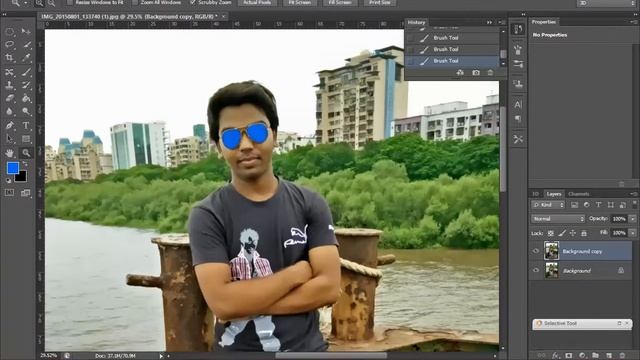Toggle Resize Windows to Fit checkbox
The width and height of the screenshot is (640, 360).
point(70,2)
